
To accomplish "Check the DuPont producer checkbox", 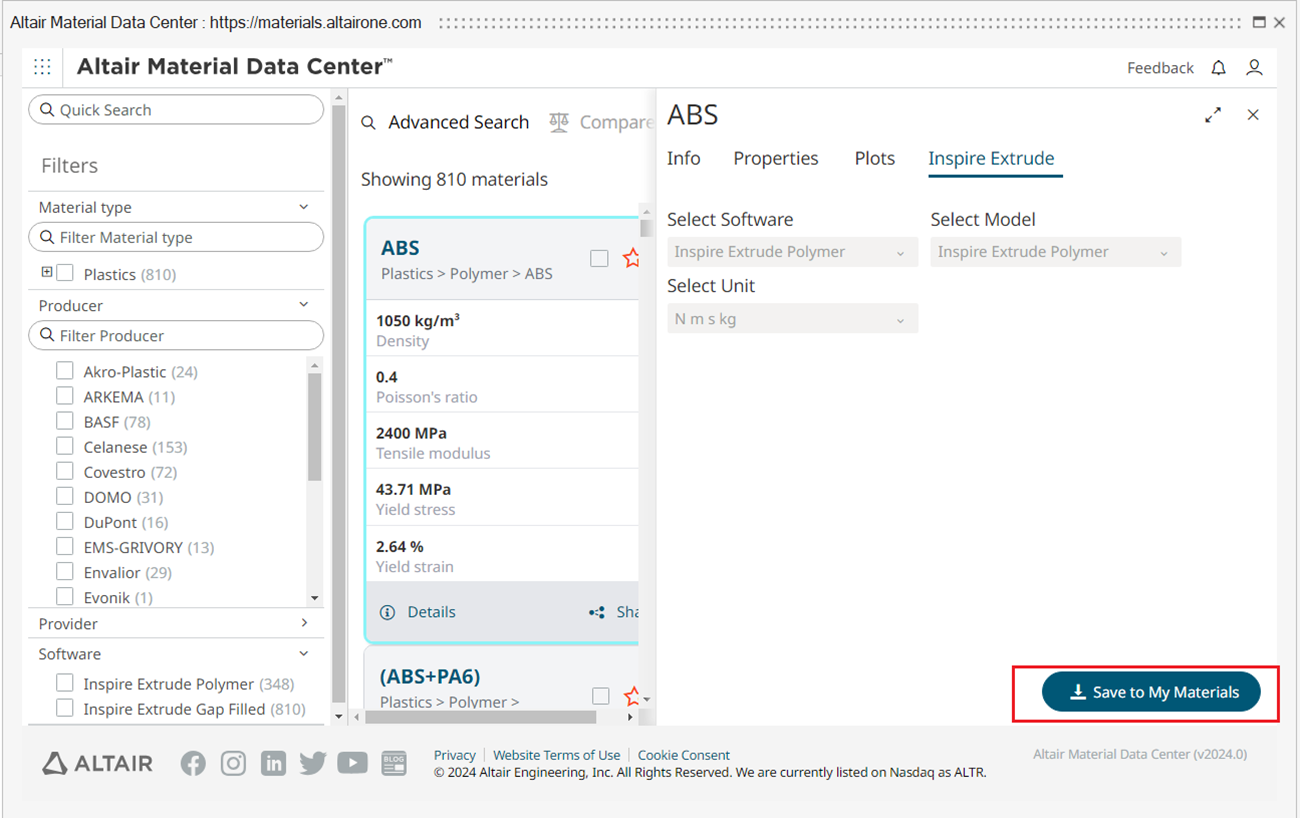I will pyautogui.click(x=65, y=521).
